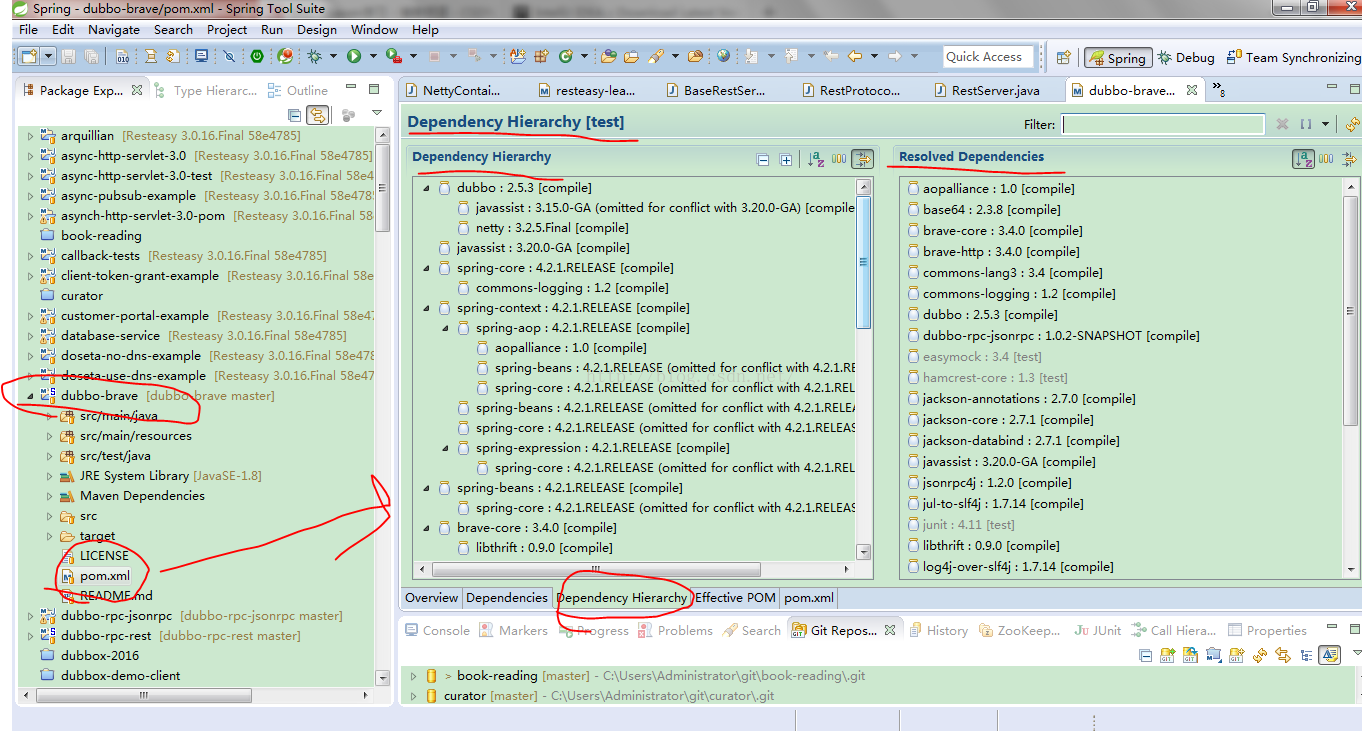This screenshot has height=731, width=1362.
Task: Click the Relaunch green power icon
Action: pyautogui.click(x=257, y=57)
